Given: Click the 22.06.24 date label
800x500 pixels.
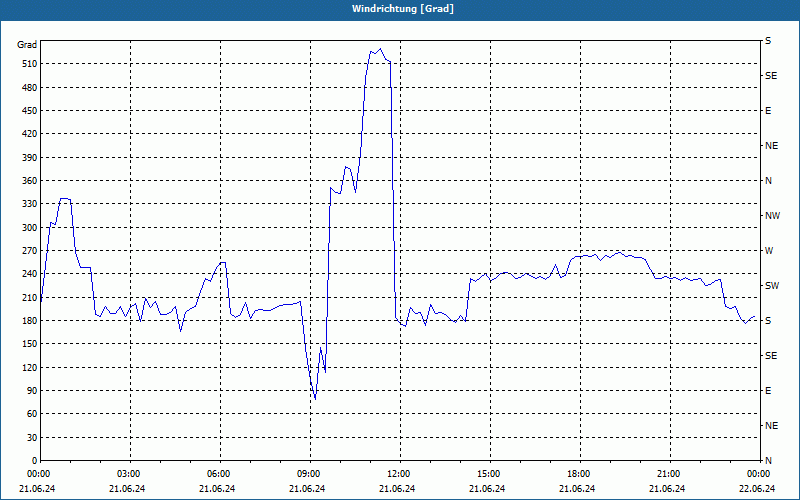Looking at the screenshot, I should click(x=757, y=489).
